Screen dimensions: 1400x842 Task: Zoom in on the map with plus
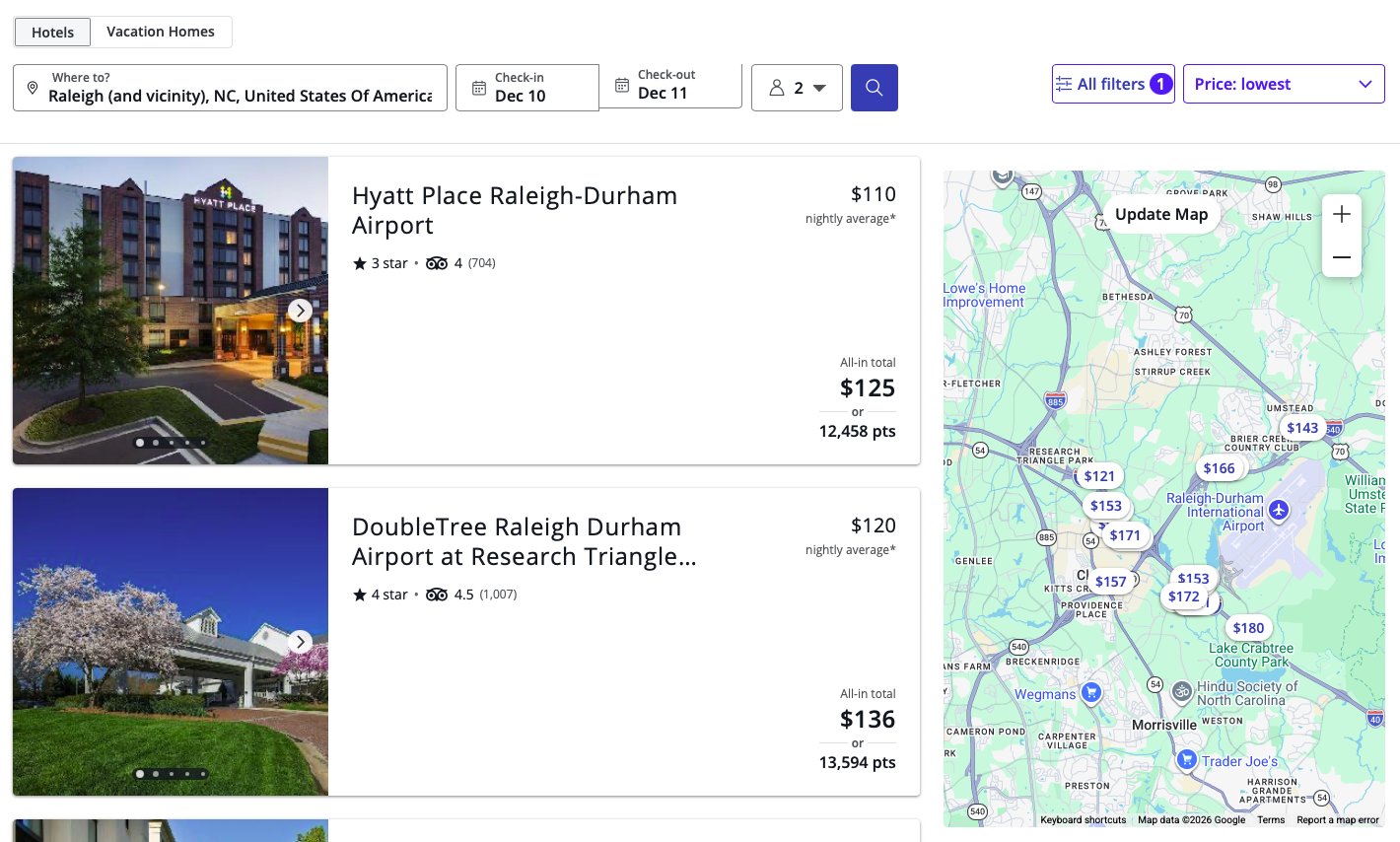[1342, 214]
